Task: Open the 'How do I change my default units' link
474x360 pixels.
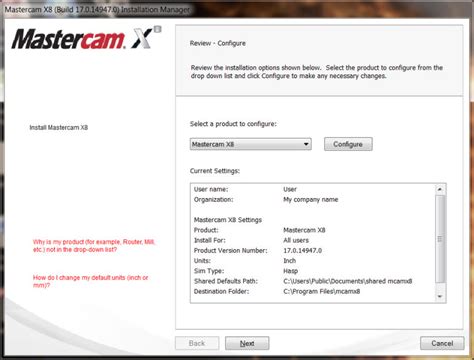Action: (90, 281)
